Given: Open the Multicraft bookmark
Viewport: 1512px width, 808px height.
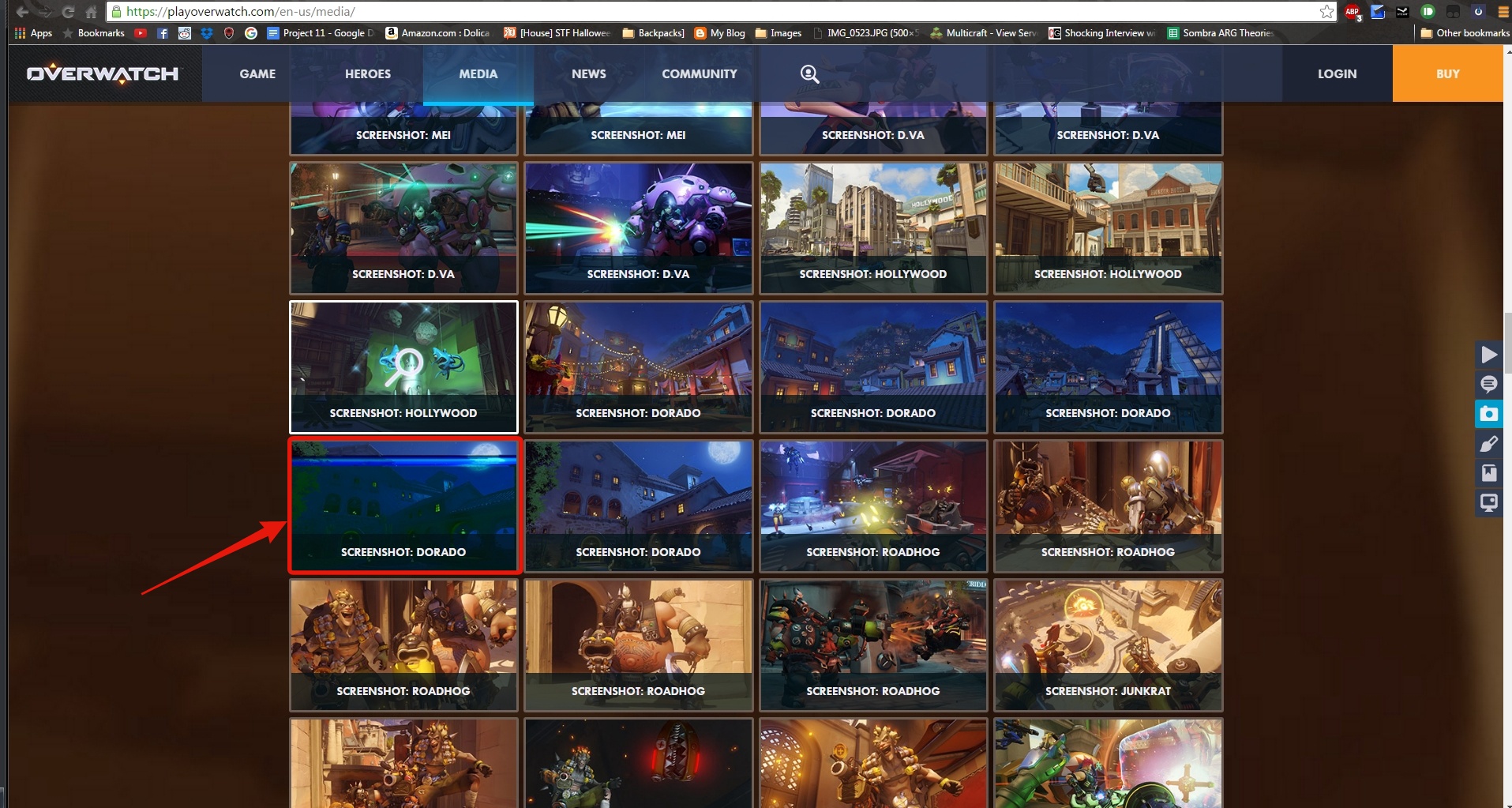Looking at the screenshot, I should point(984,33).
